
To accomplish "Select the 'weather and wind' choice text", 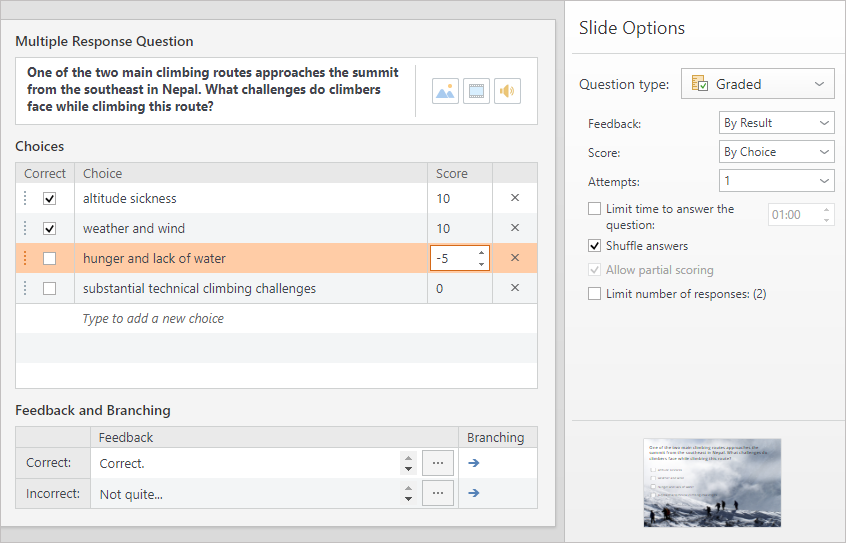I will 134,228.
